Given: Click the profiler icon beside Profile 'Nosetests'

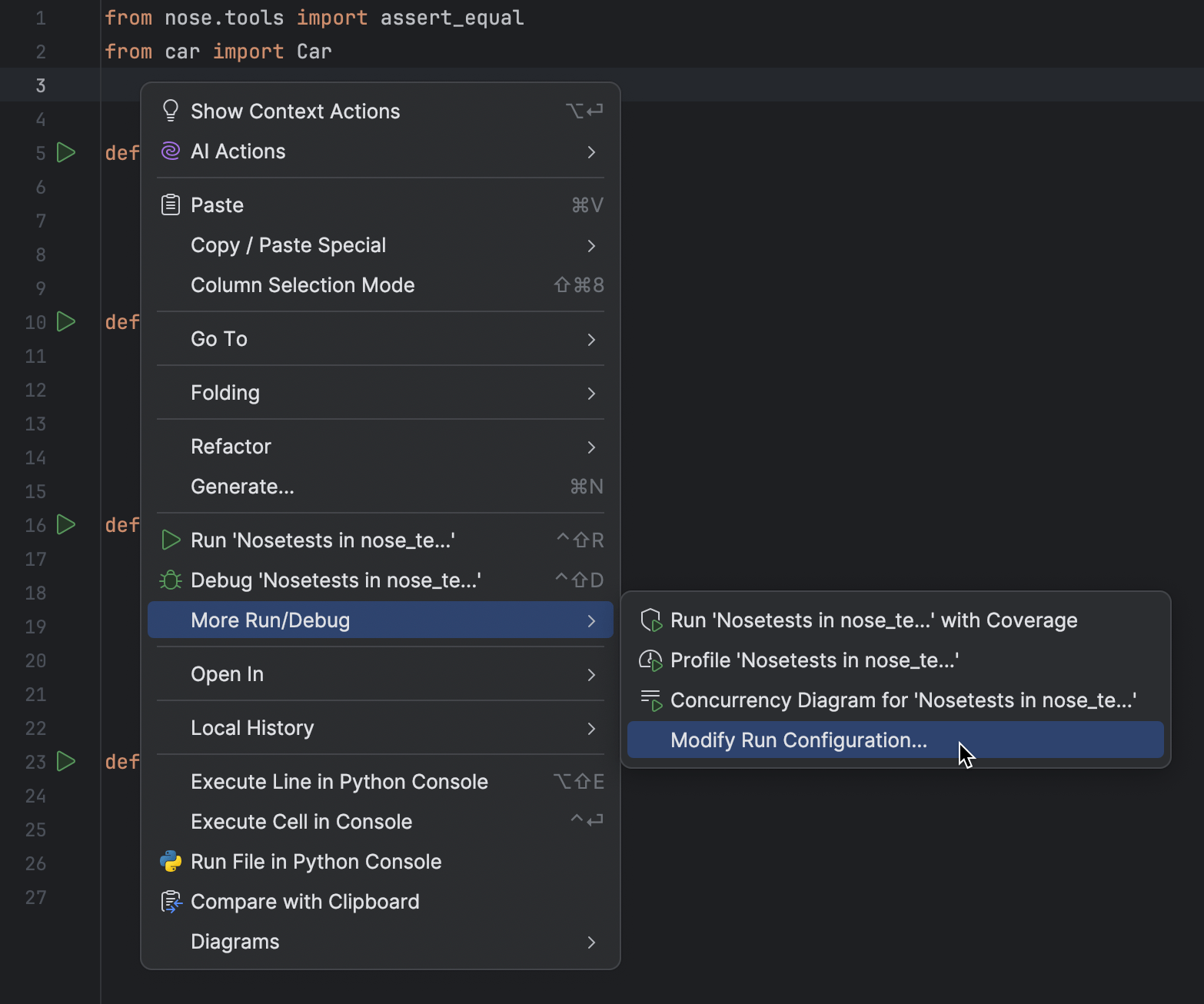Looking at the screenshot, I should pos(650,660).
